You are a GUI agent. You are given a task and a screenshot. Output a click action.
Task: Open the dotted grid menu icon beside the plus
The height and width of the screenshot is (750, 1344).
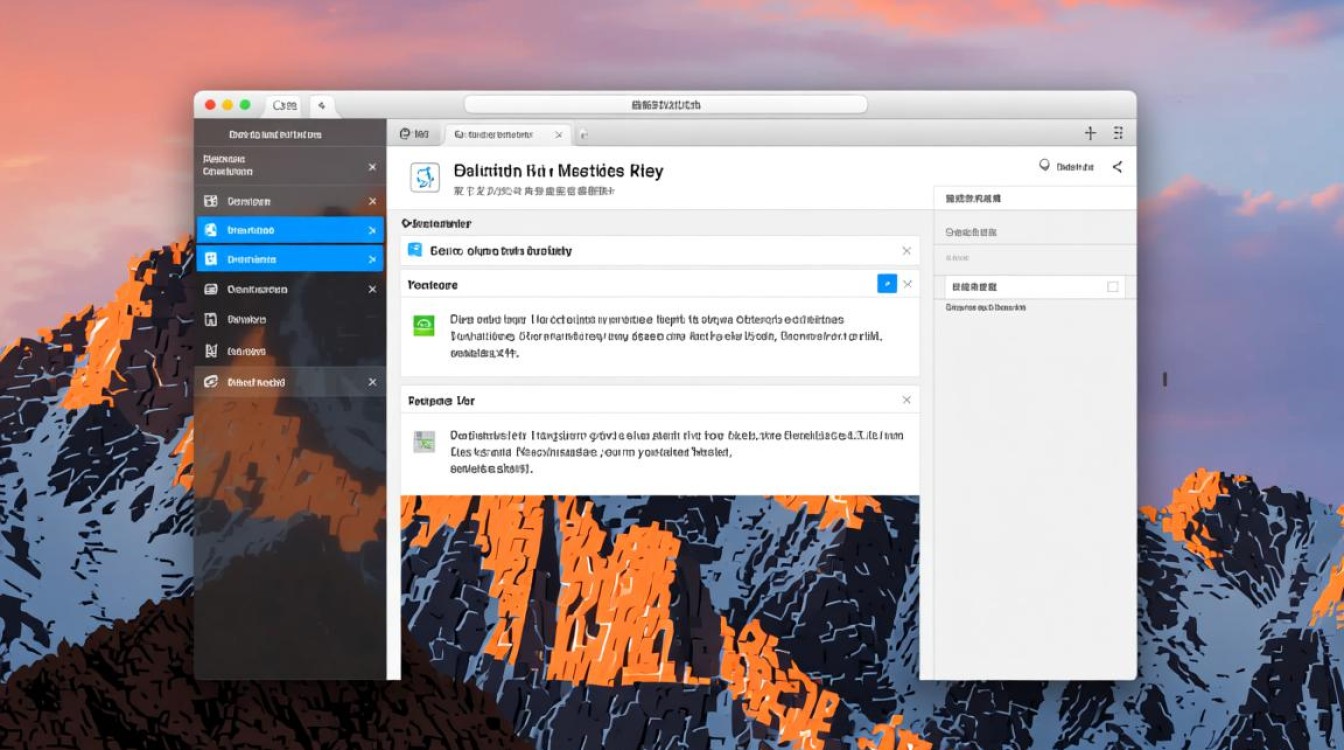1118,133
